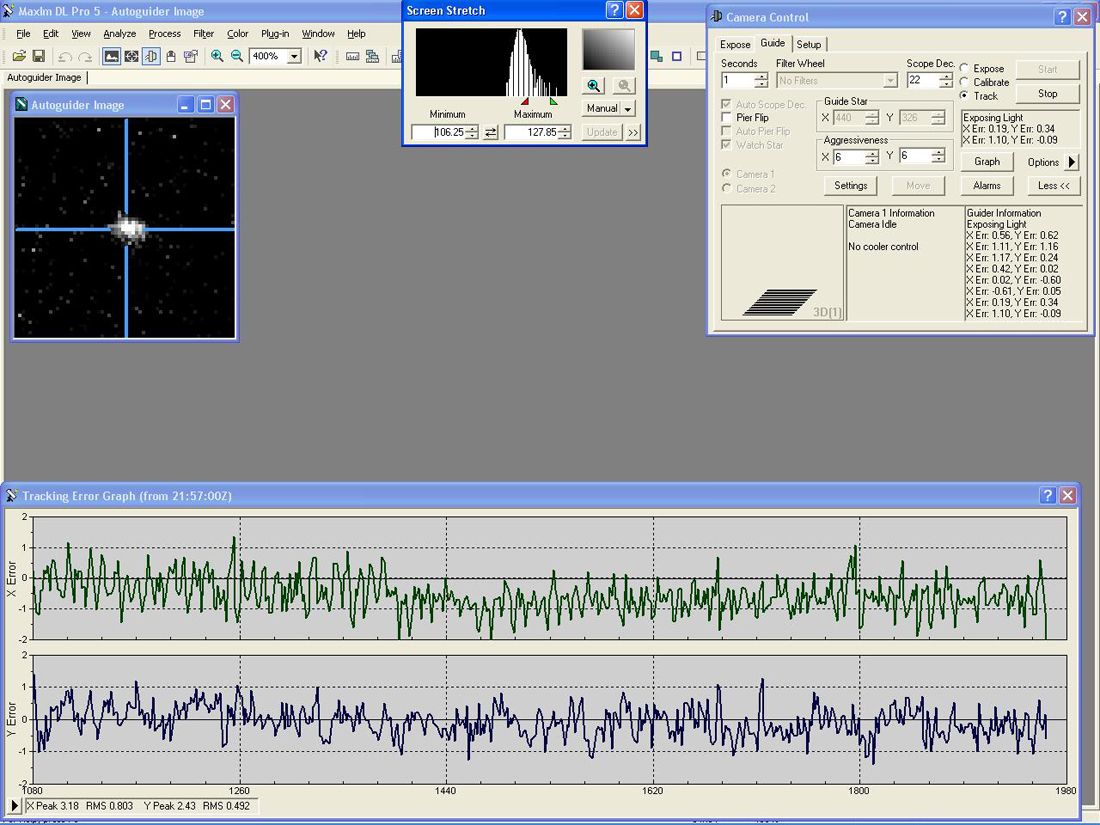Enable the Pier Flip checkbox
The height and width of the screenshot is (825, 1100).
[727, 118]
